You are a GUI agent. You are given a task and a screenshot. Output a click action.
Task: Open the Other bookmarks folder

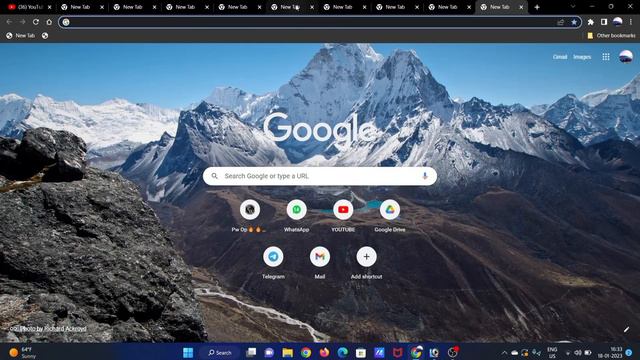coord(611,36)
